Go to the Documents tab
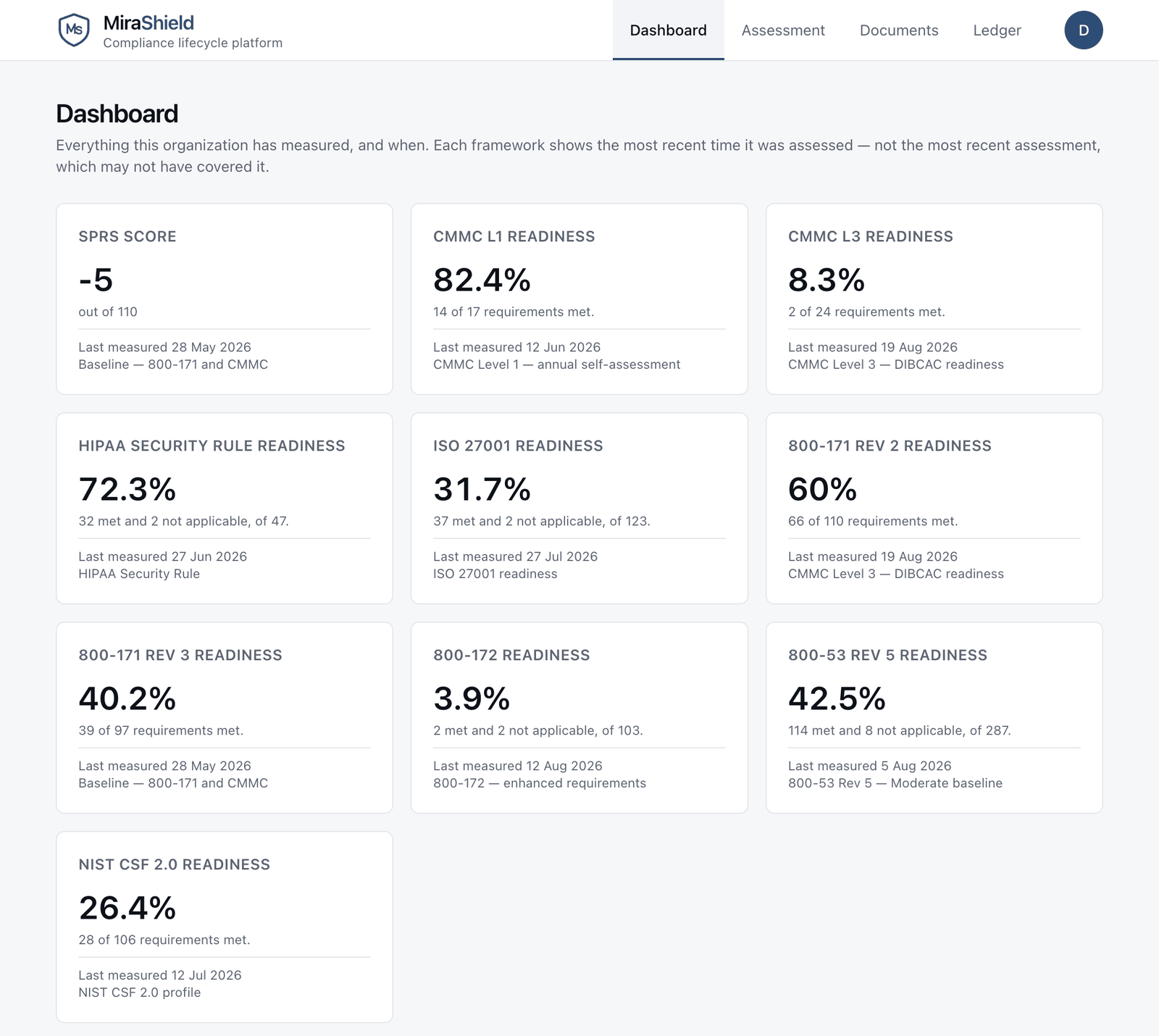1159x1036 pixels. (x=899, y=30)
